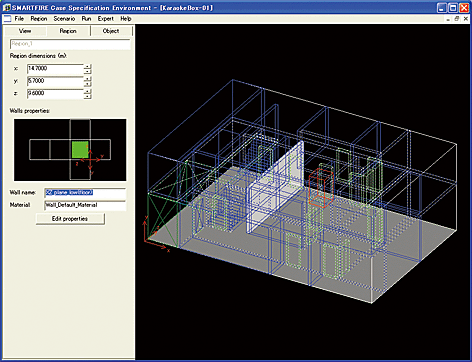
Task: Select the rightmost wall face in diagram
Action: (101, 150)
